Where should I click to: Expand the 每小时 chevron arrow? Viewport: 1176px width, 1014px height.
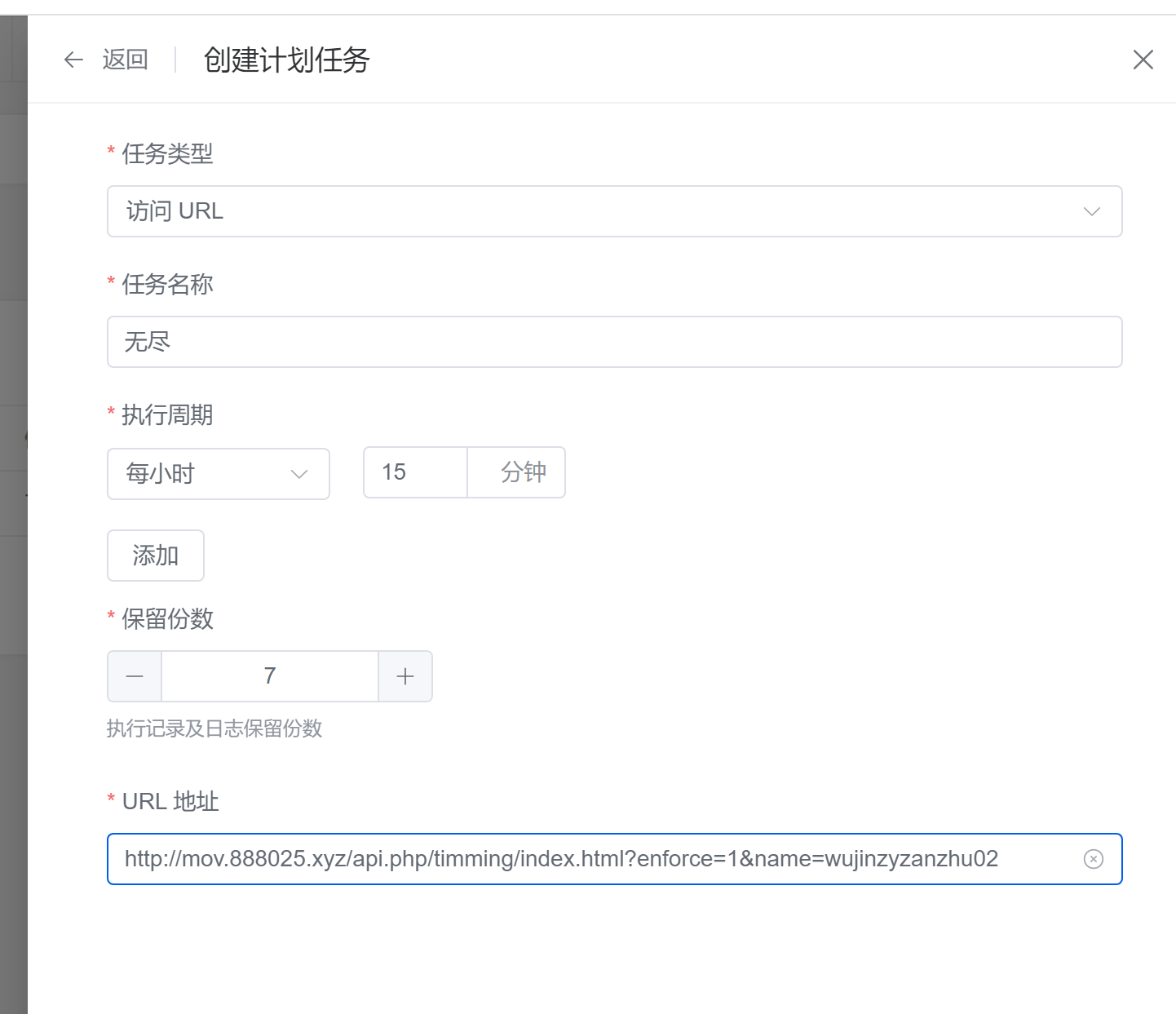(299, 474)
